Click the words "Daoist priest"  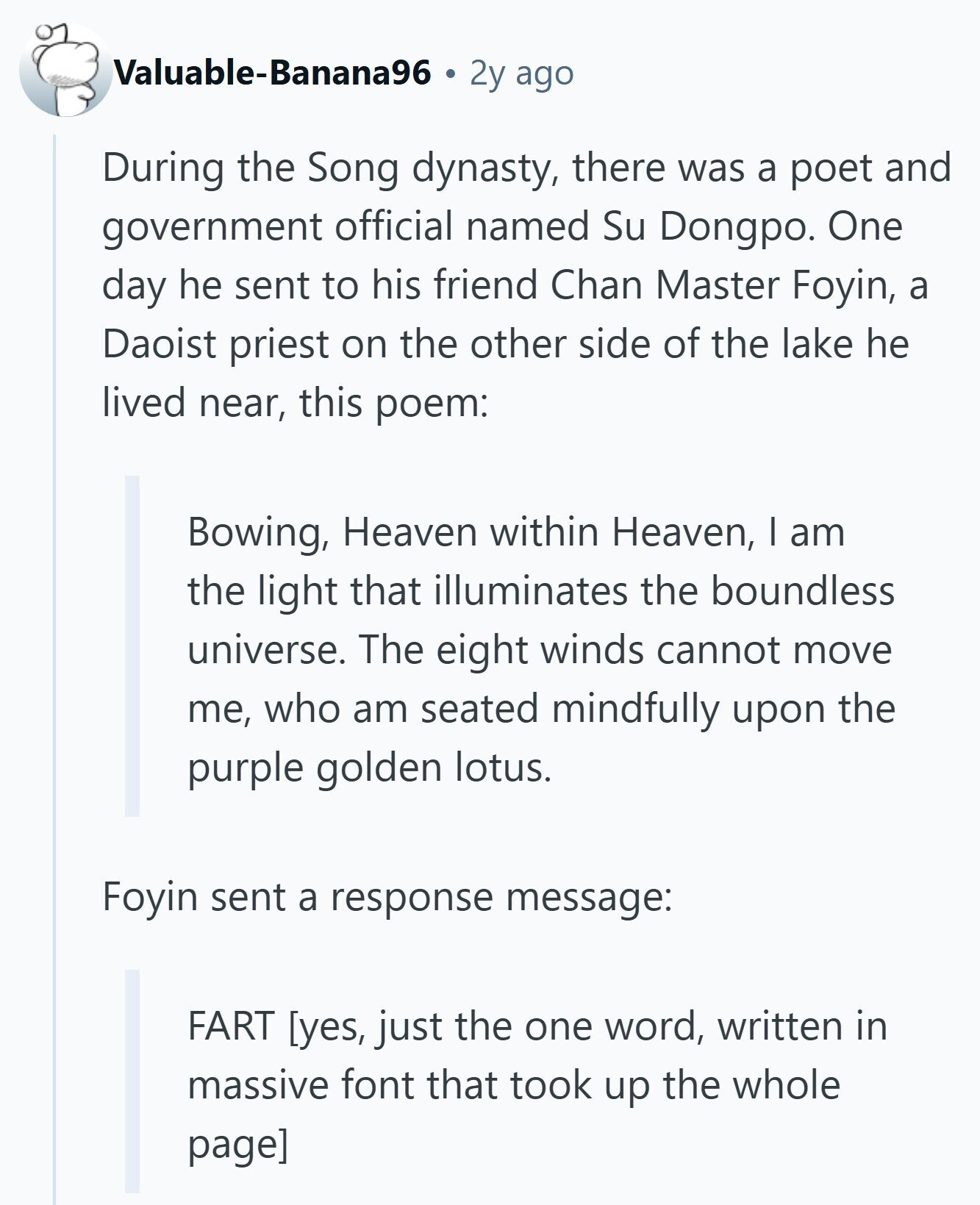216,344
